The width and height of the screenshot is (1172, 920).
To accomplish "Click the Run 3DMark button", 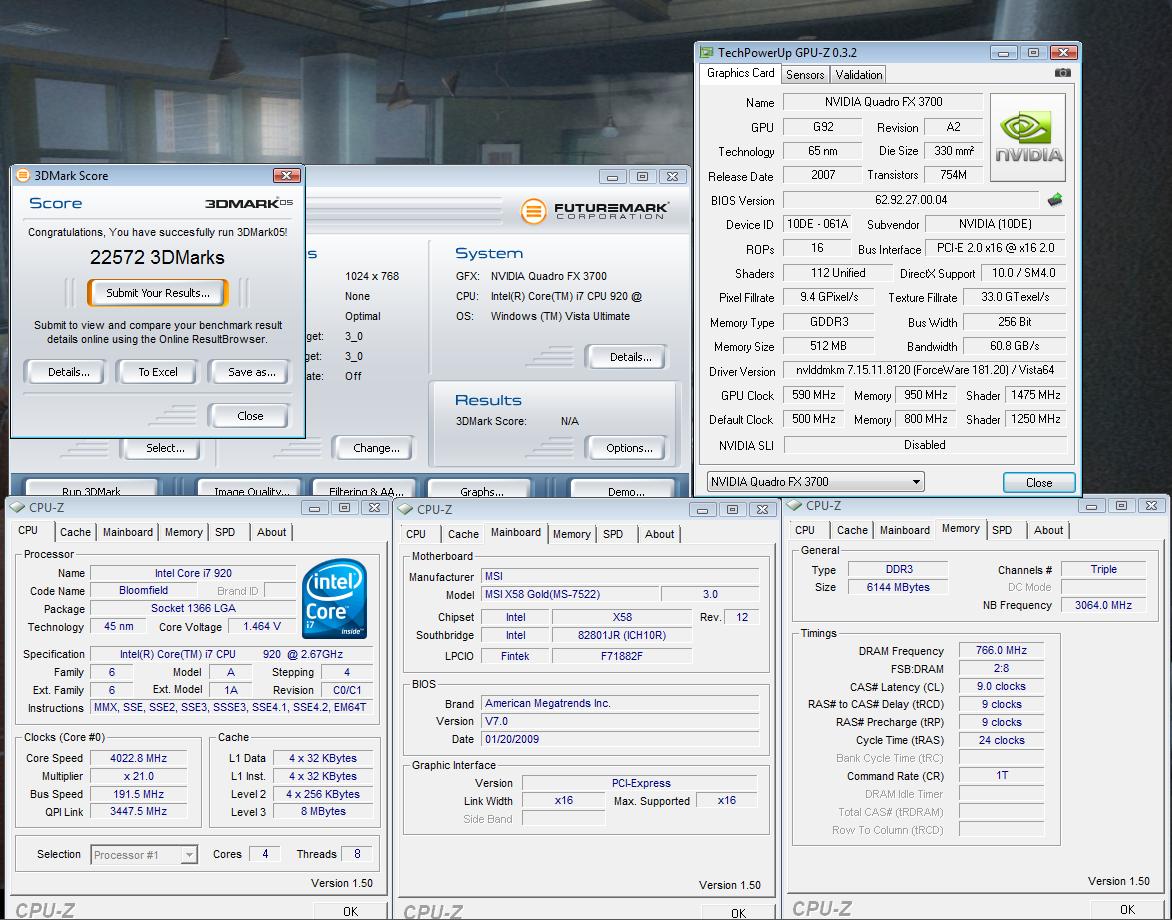I will 91,490.
